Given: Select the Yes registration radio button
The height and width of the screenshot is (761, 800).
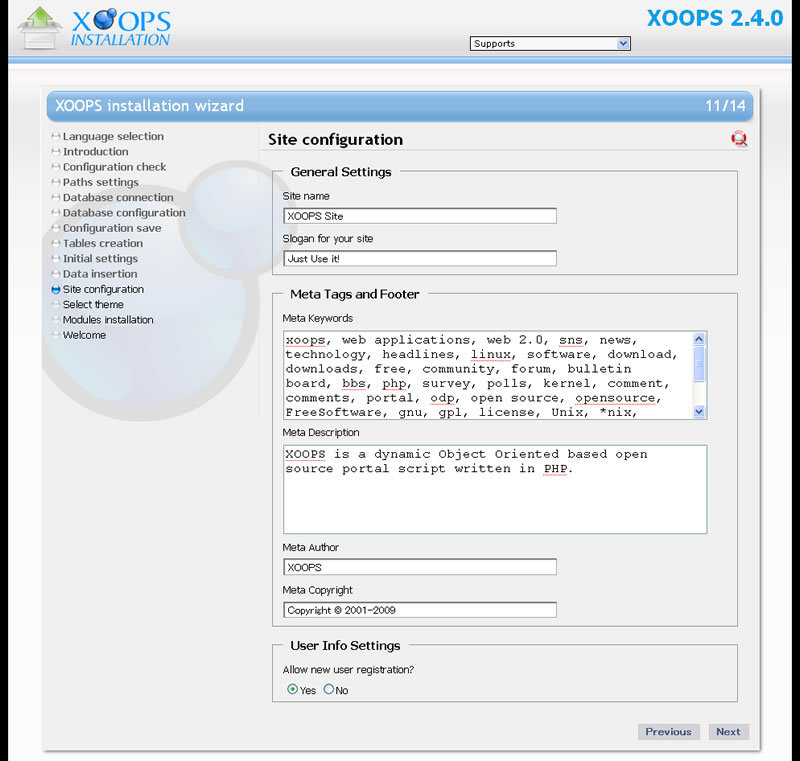Looking at the screenshot, I should (x=292, y=689).
